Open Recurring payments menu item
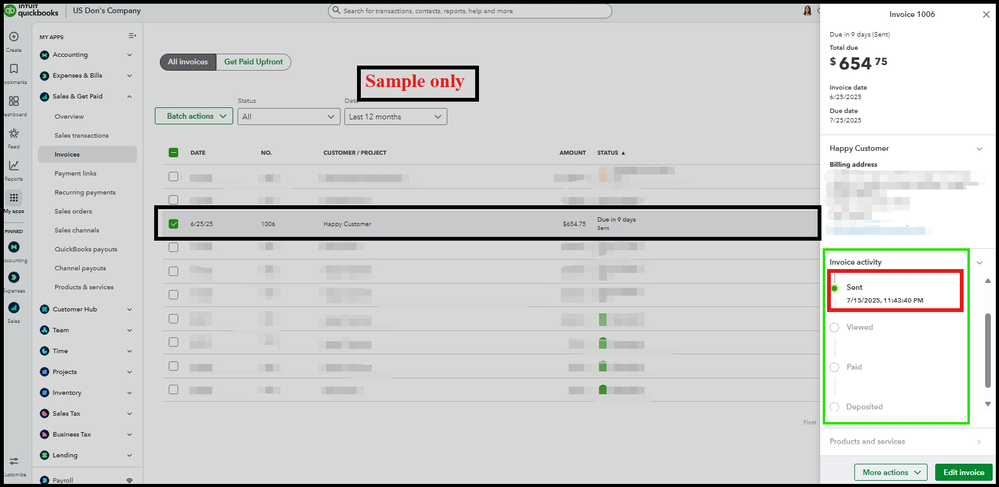 87,193
